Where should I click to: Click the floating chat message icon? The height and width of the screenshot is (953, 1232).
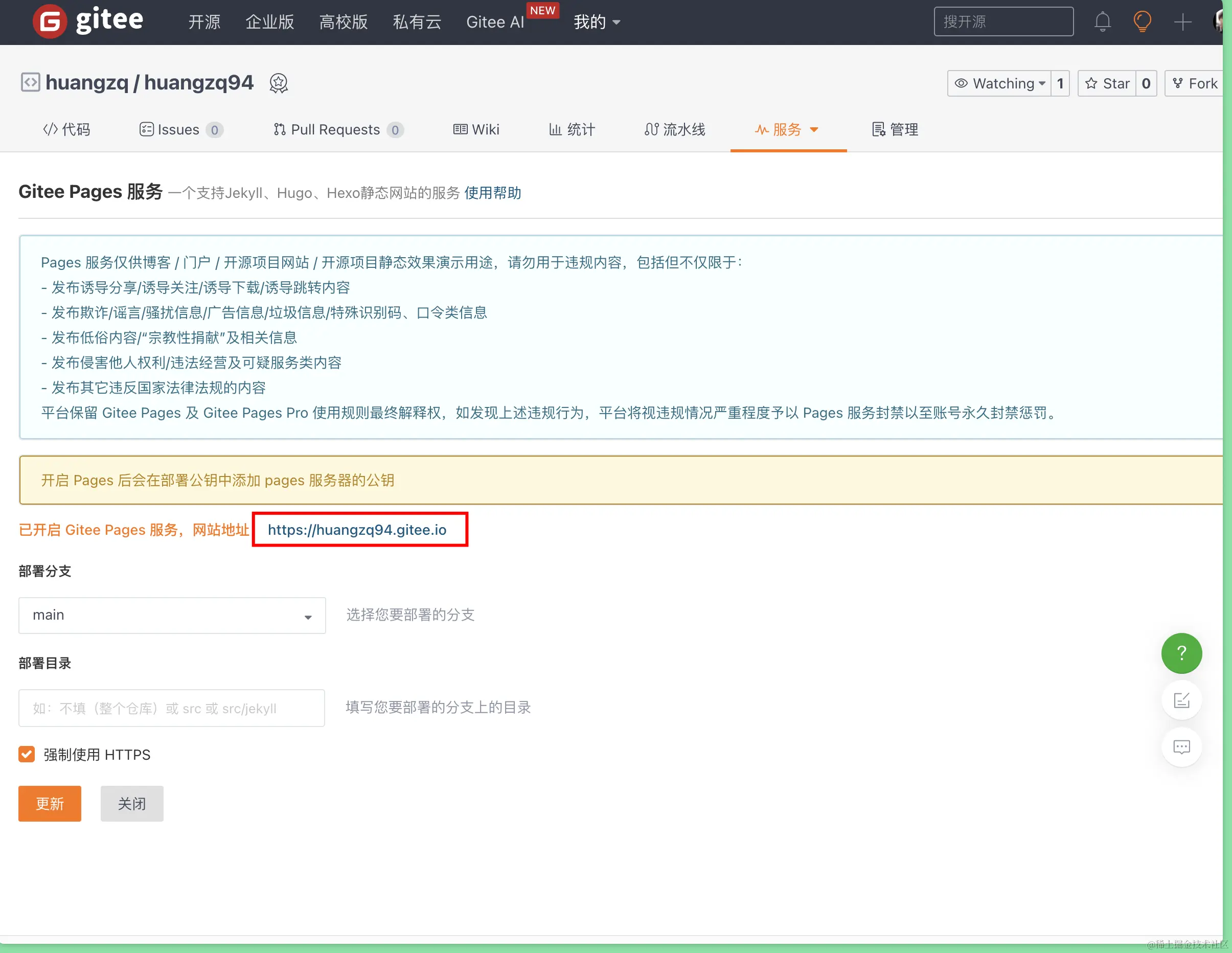(x=1181, y=747)
